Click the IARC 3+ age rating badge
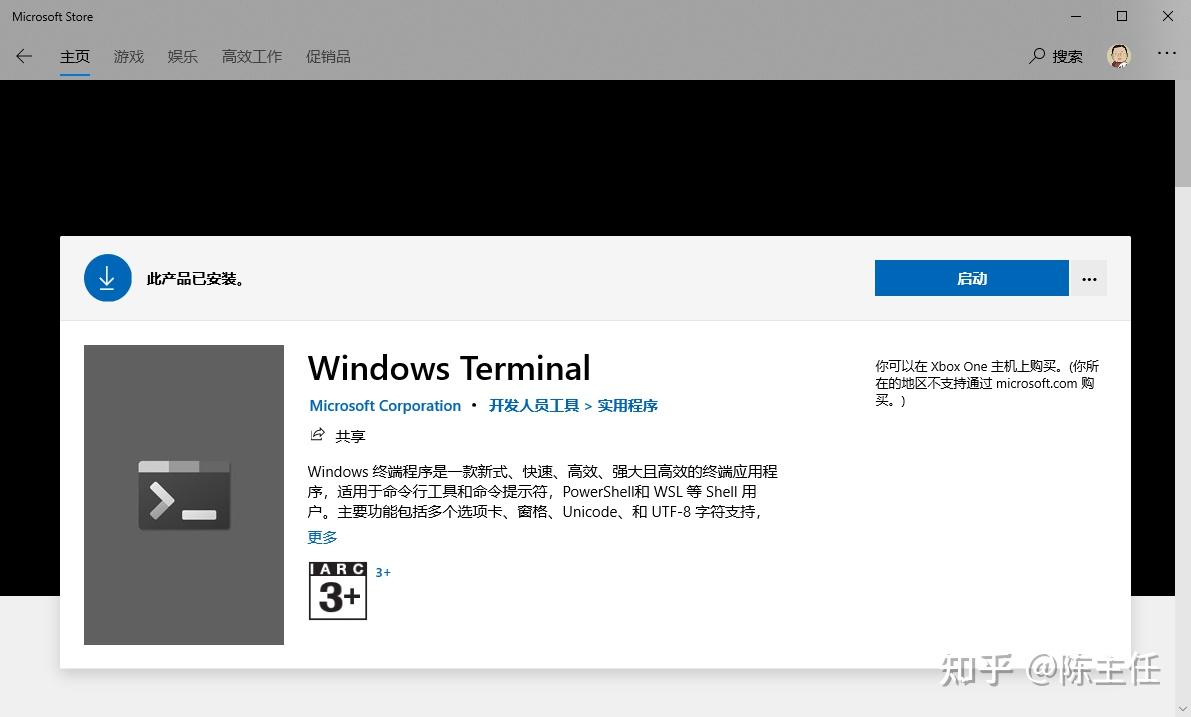Viewport: 1191px width, 717px height. click(337, 590)
